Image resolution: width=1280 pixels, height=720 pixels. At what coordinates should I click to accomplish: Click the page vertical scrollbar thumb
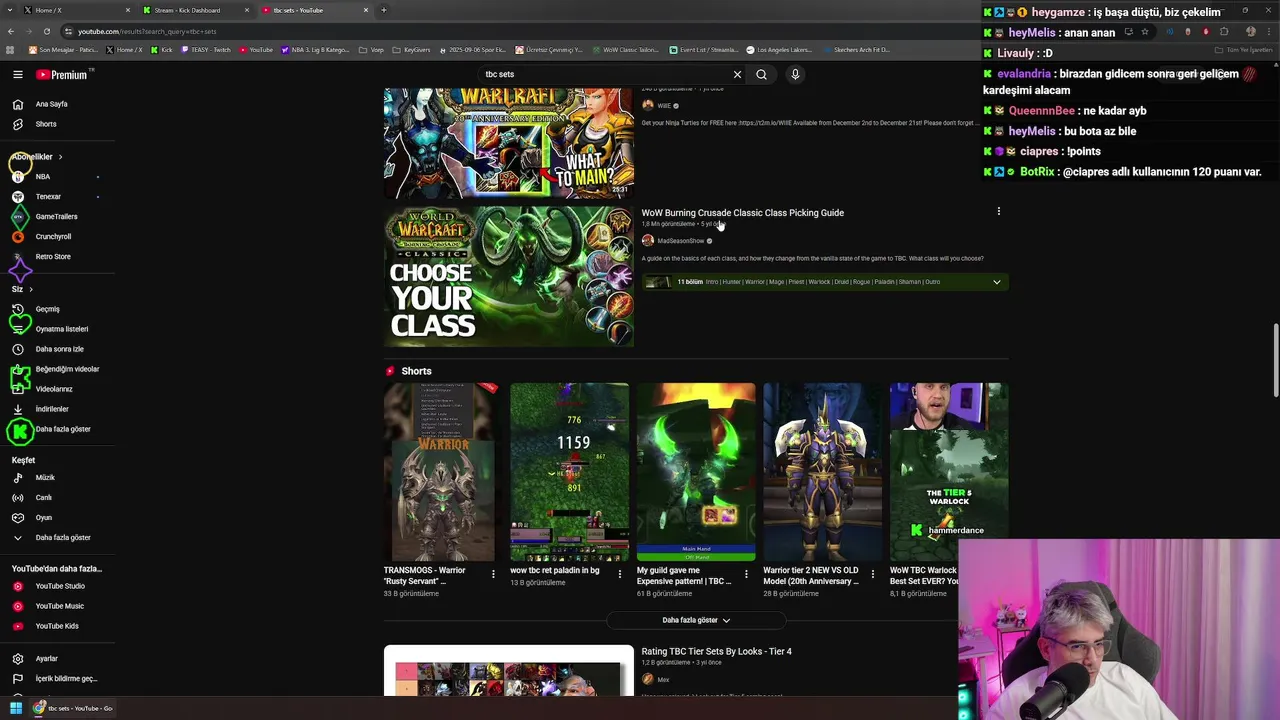click(x=1275, y=360)
